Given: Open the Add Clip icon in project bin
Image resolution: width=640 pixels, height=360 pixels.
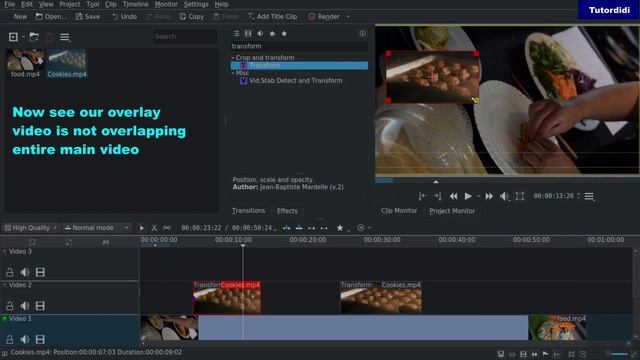Looking at the screenshot, I should tap(13, 37).
